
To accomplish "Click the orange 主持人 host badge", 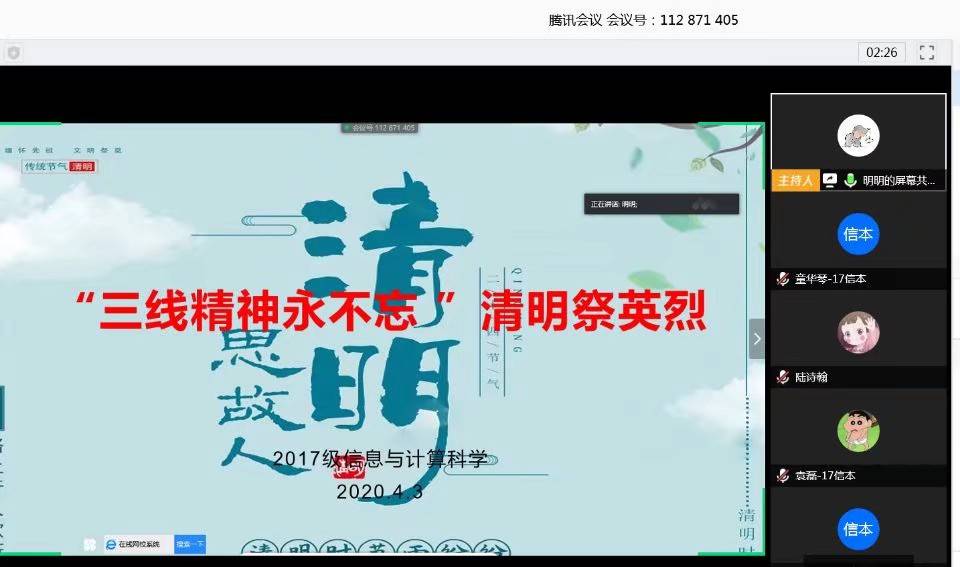I will (795, 180).
